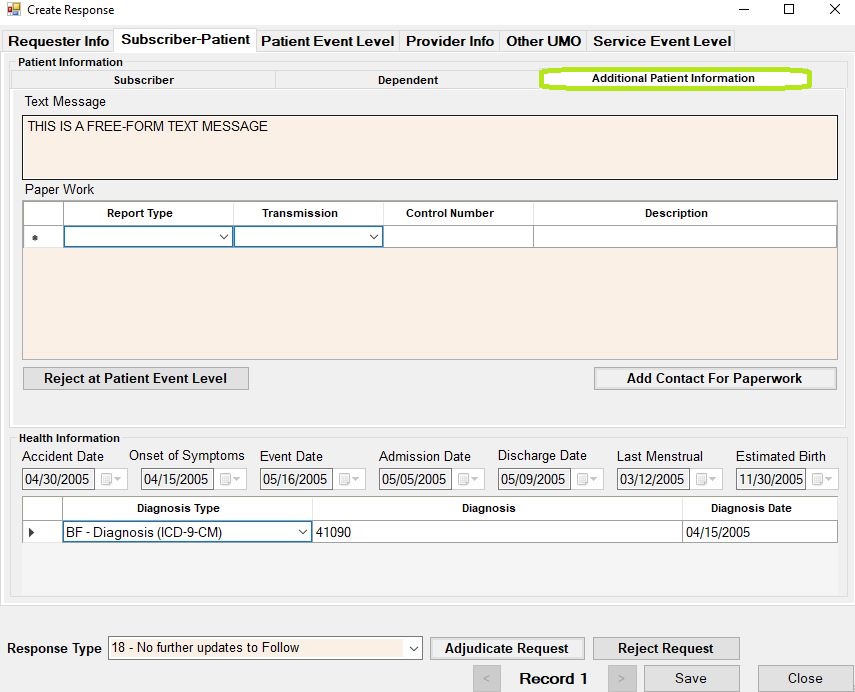The width and height of the screenshot is (855, 692).
Task: Click the Create Response window icon
Action: point(14,9)
